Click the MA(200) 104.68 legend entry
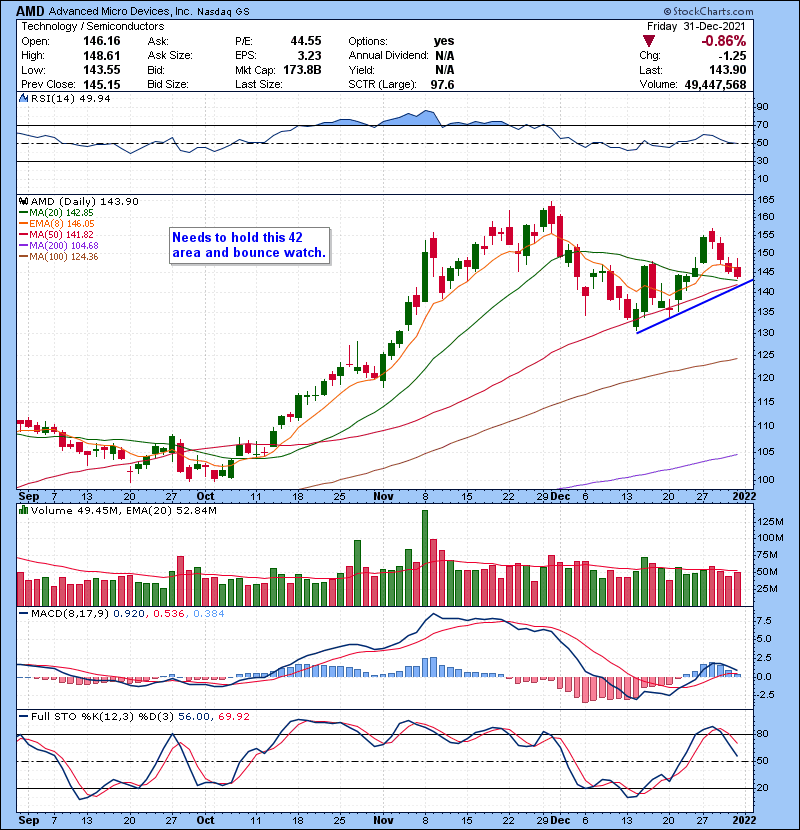 (x=61, y=246)
